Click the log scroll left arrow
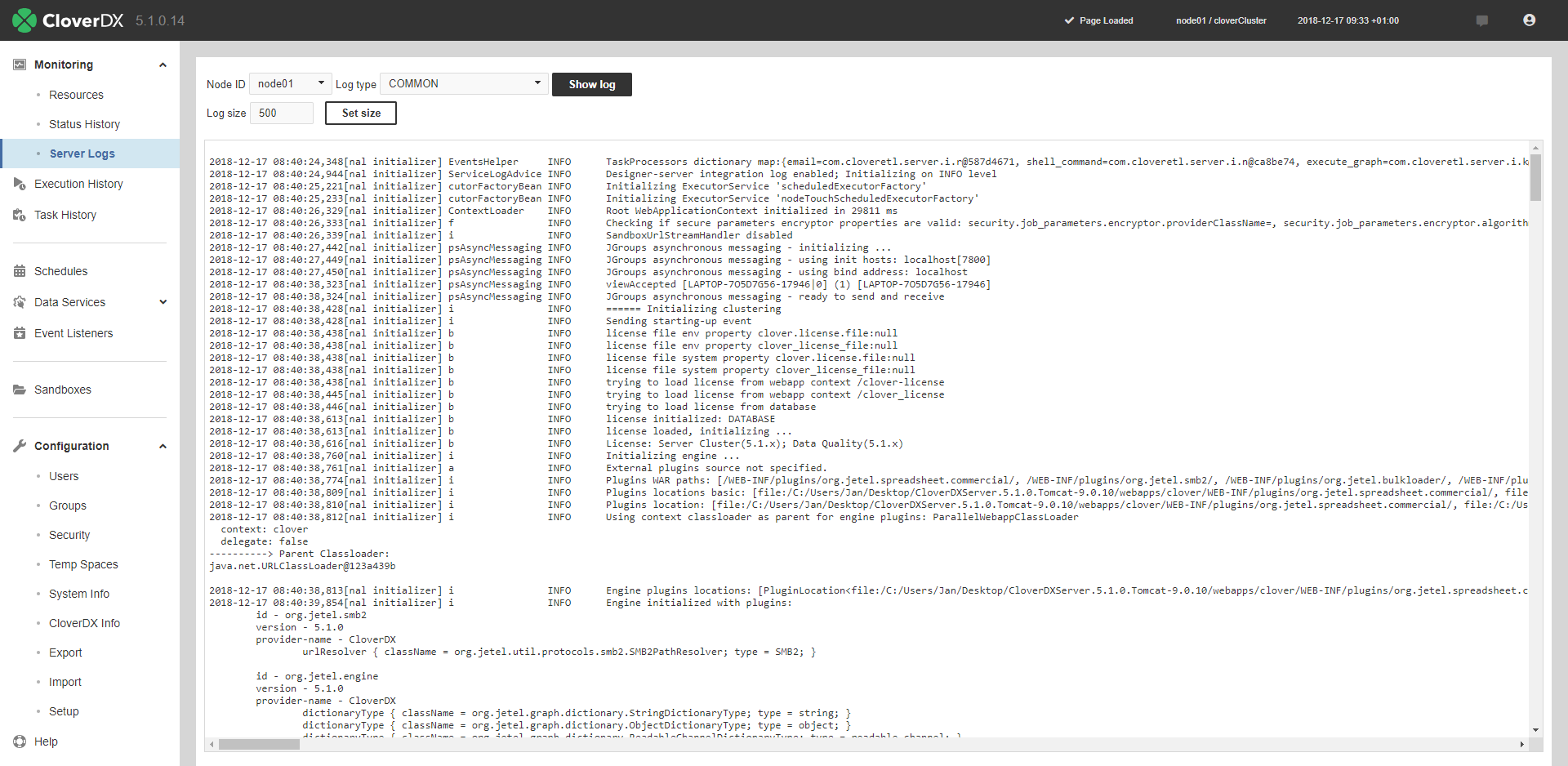Screen dimensions: 1568x766 pos(212,744)
